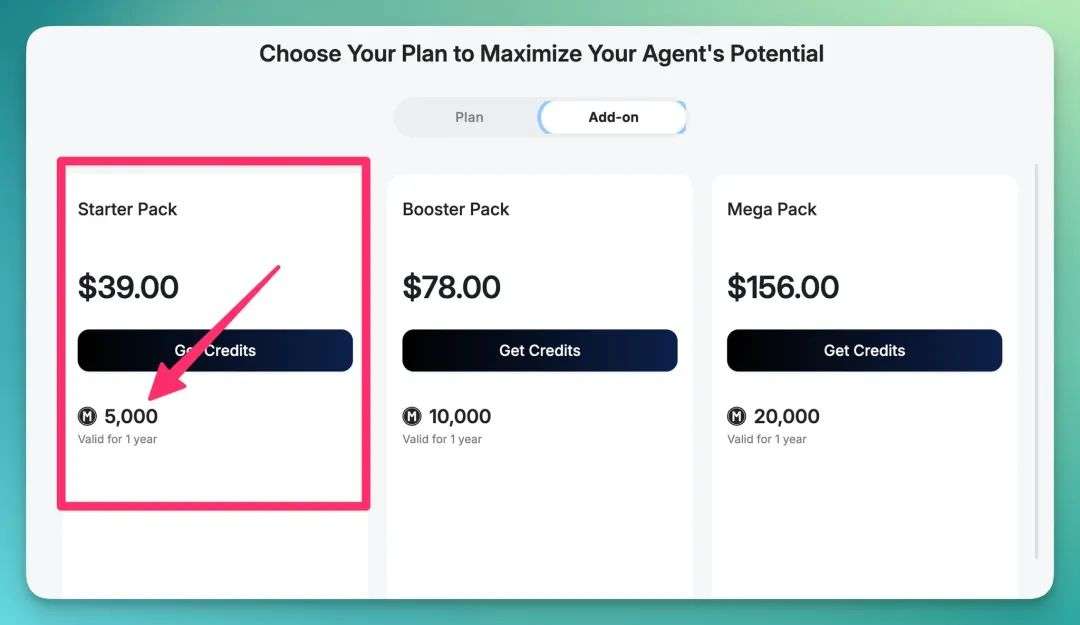Get Credits for the Booster Pack

click(540, 350)
